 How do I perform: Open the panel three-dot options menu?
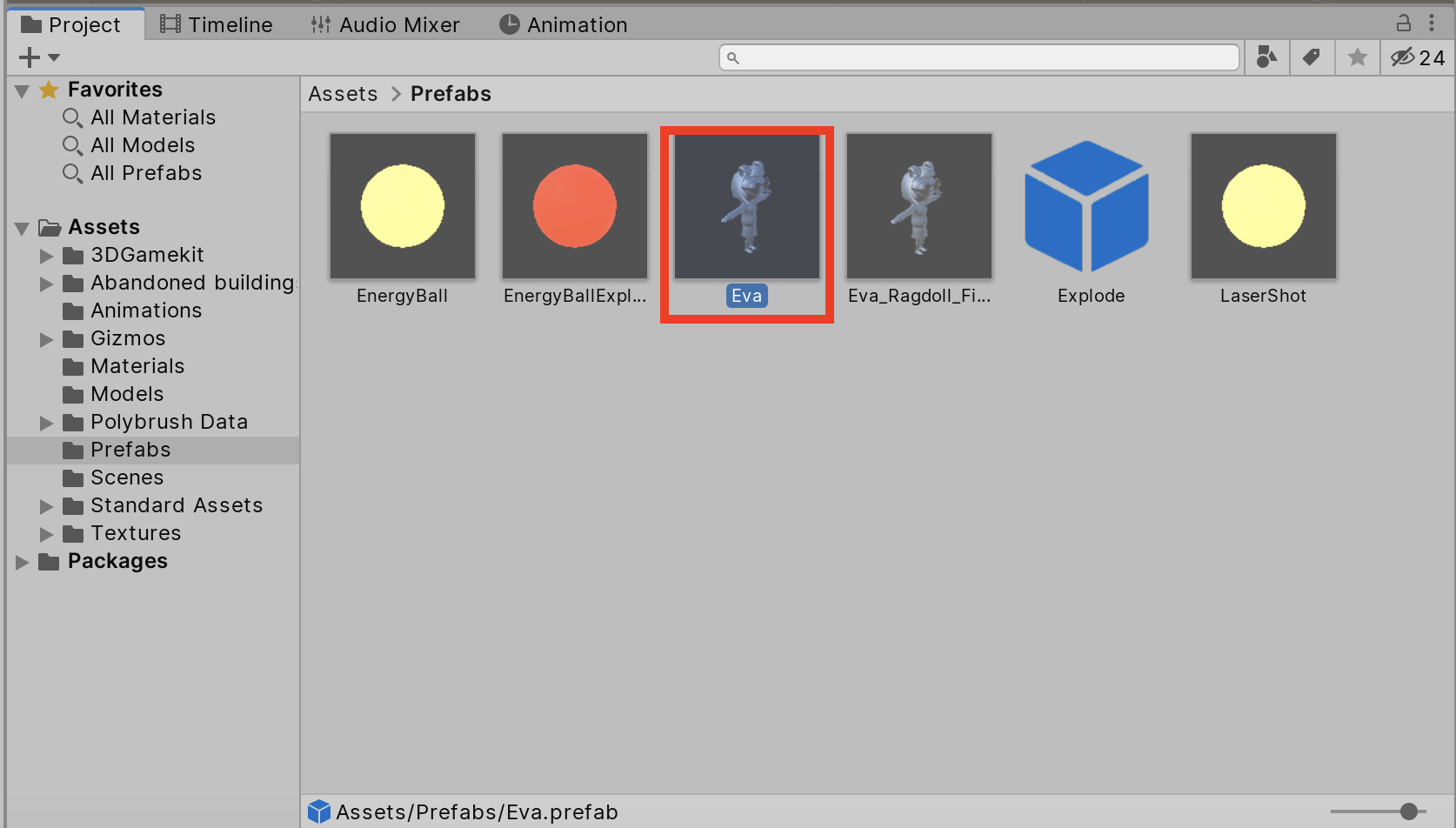click(x=1432, y=23)
